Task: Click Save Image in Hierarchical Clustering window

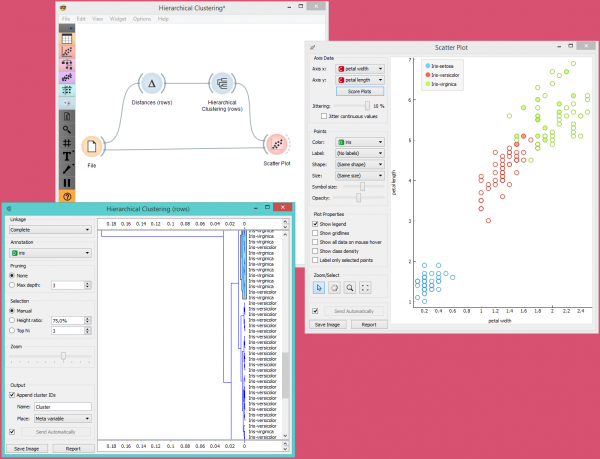Action: click(x=26, y=449)
